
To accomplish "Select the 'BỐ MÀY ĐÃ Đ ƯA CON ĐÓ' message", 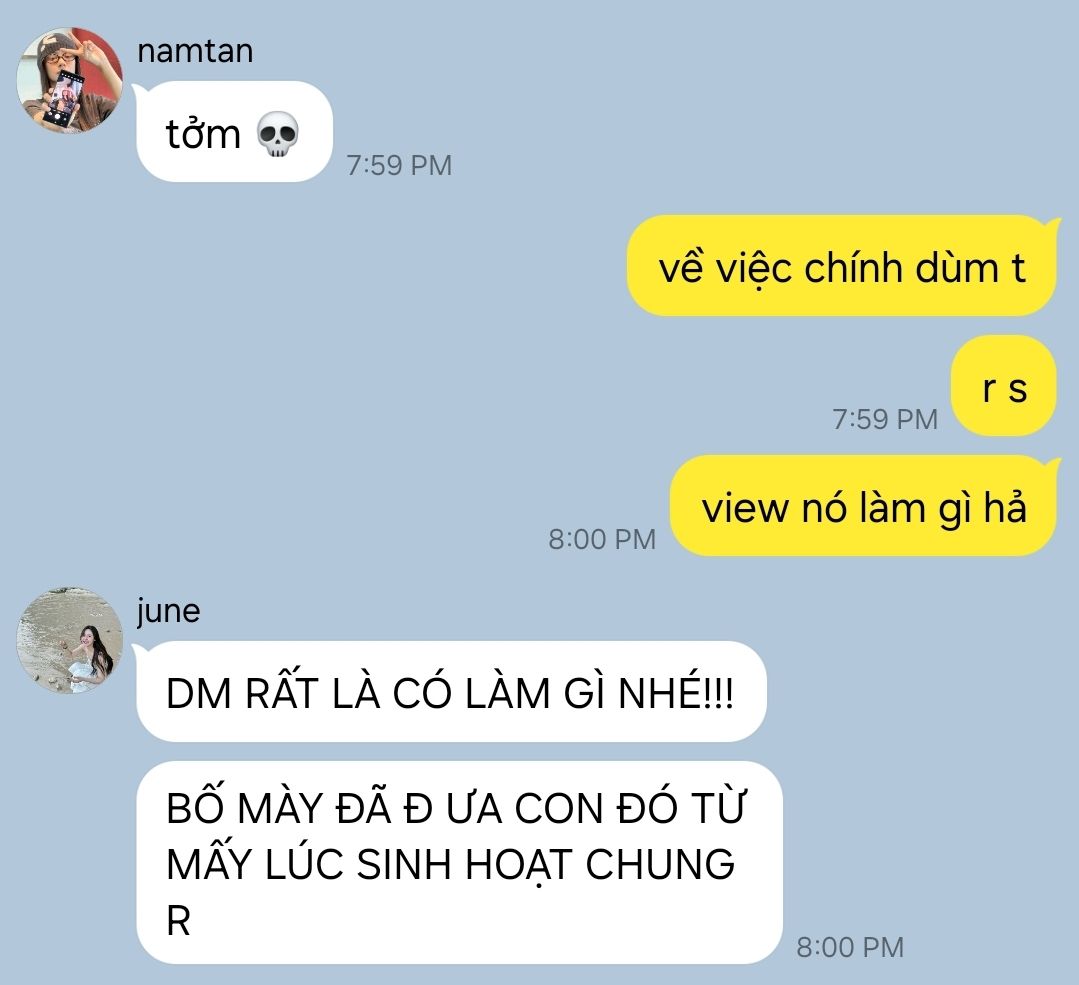I will (x=459, y=862).
